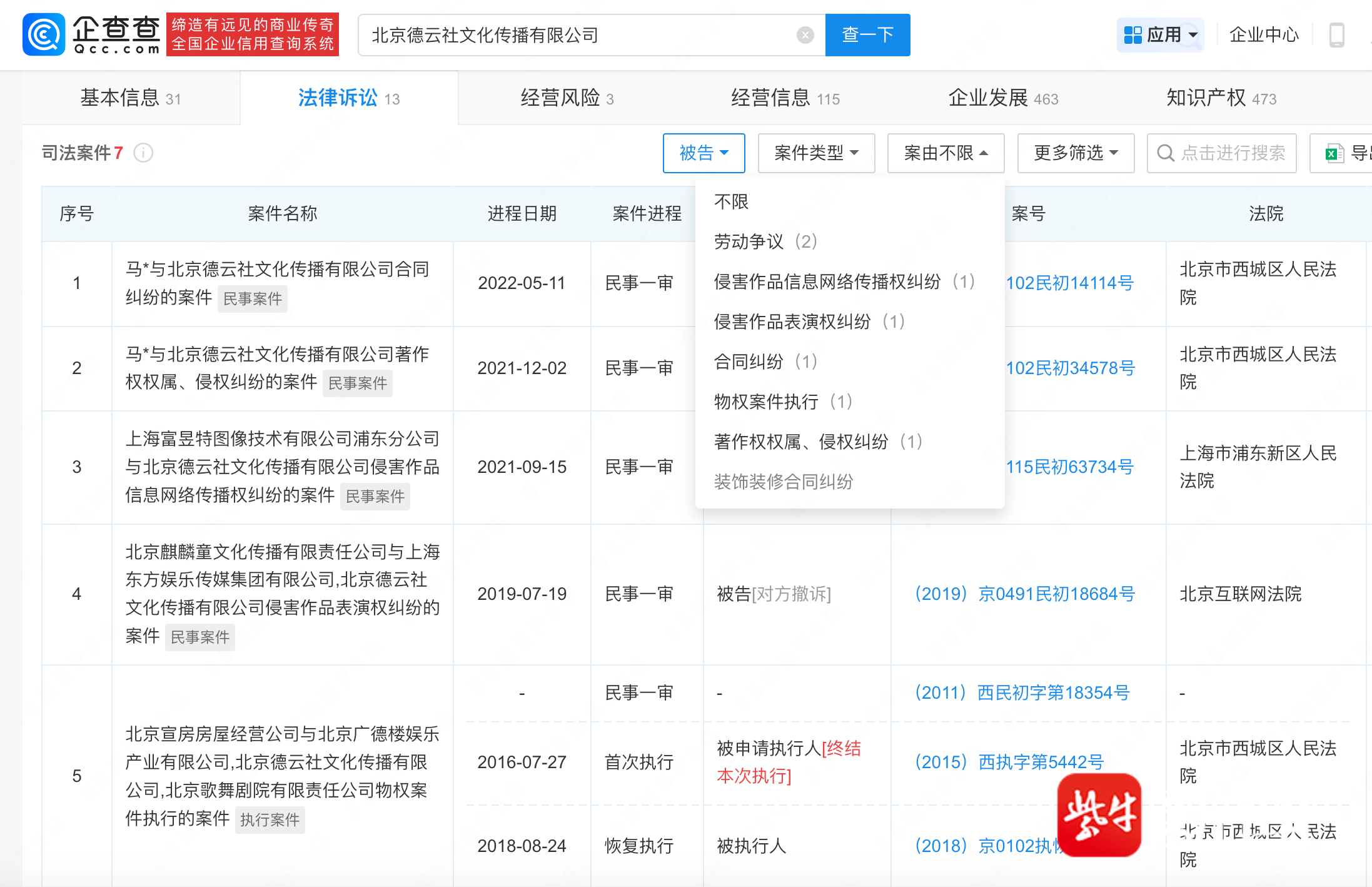Open the 更多筛选 filter dropdown

pos(1075,153)
